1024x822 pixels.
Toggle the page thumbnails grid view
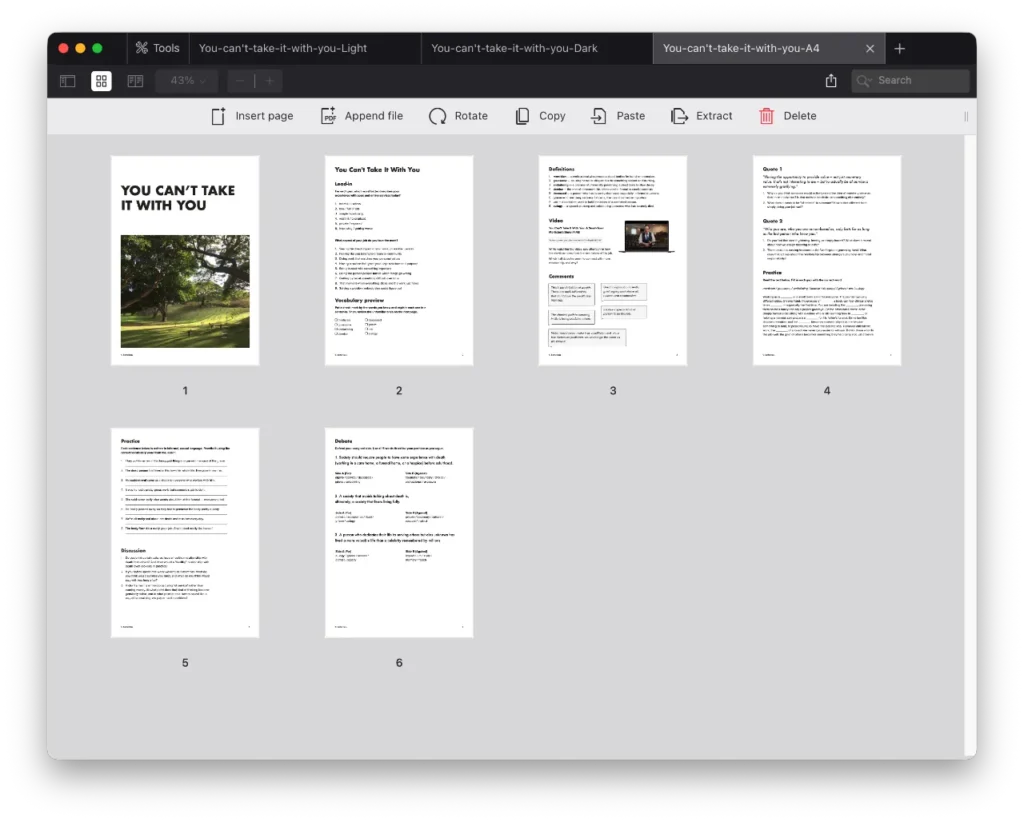tap(101, 81)
